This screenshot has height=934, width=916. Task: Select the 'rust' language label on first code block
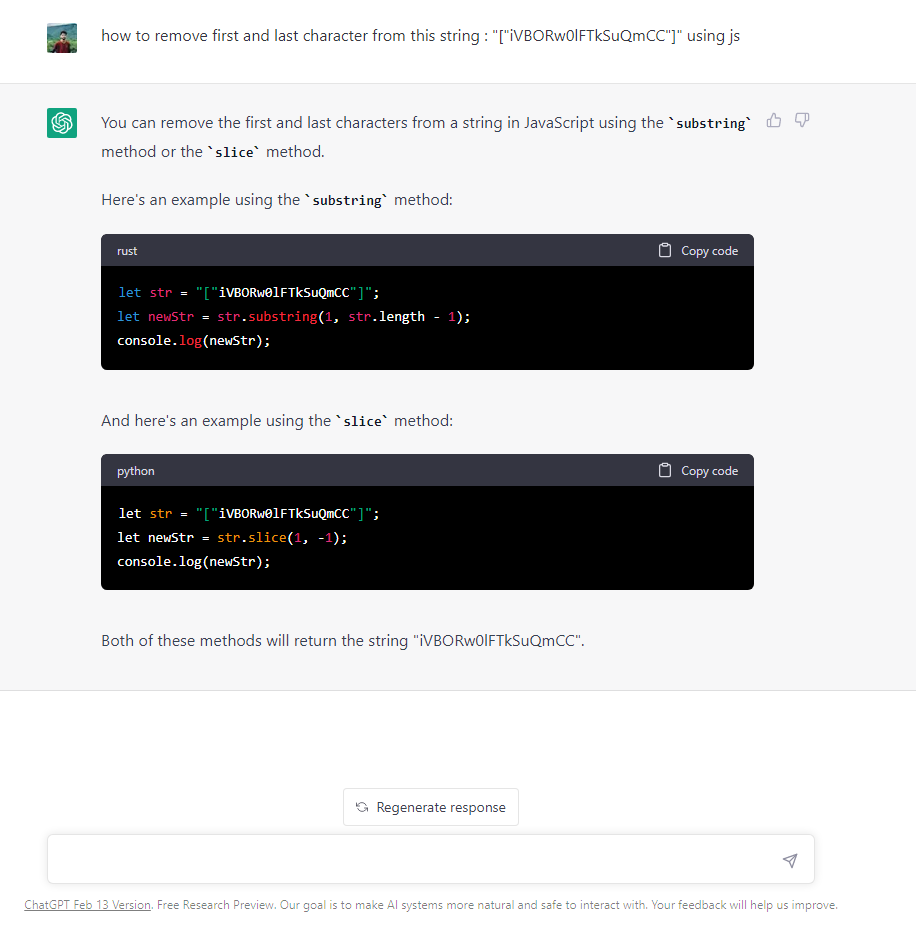tap(126, 251)
